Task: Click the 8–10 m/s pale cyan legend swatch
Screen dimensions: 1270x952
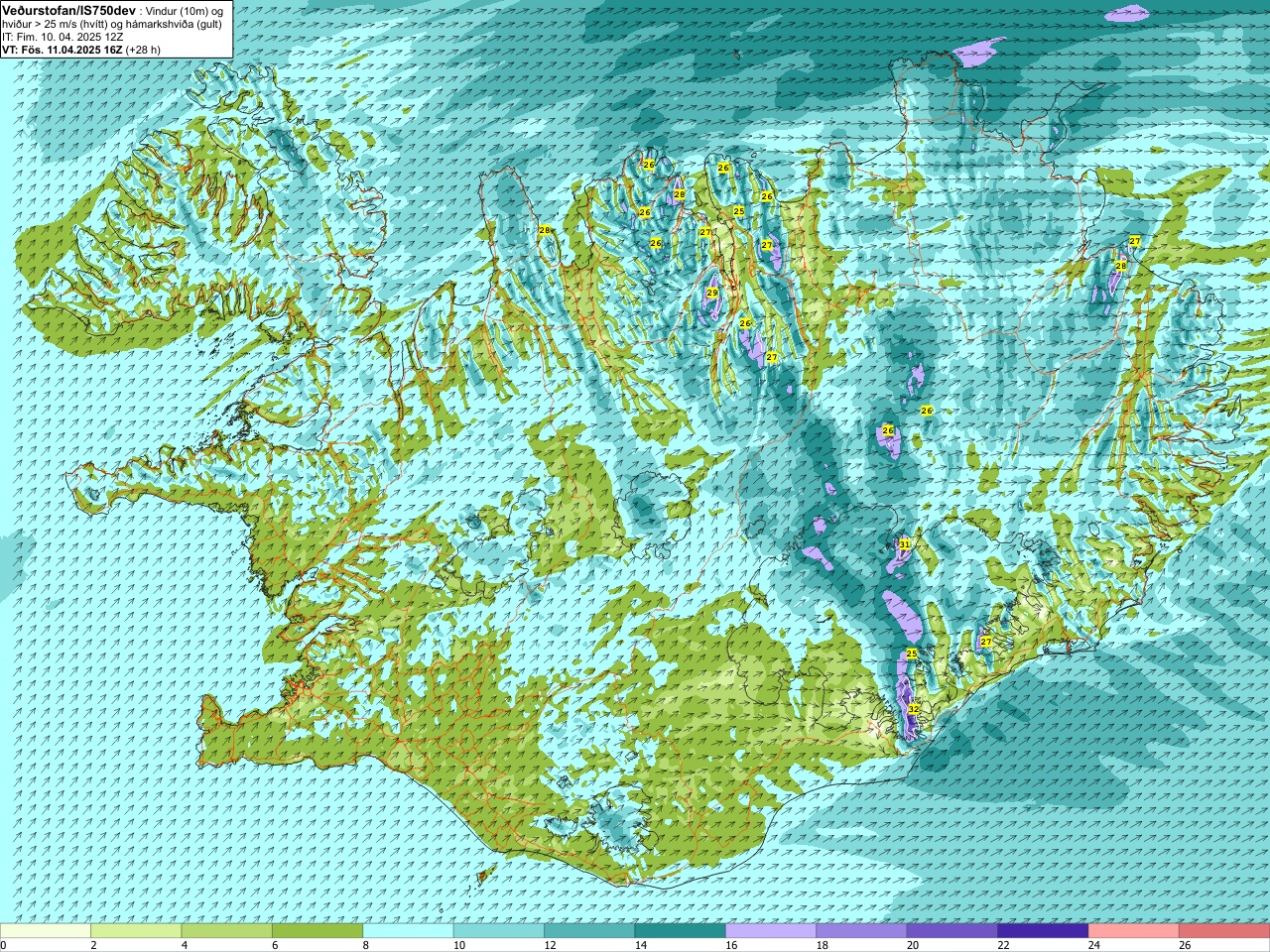Action: 408,931
